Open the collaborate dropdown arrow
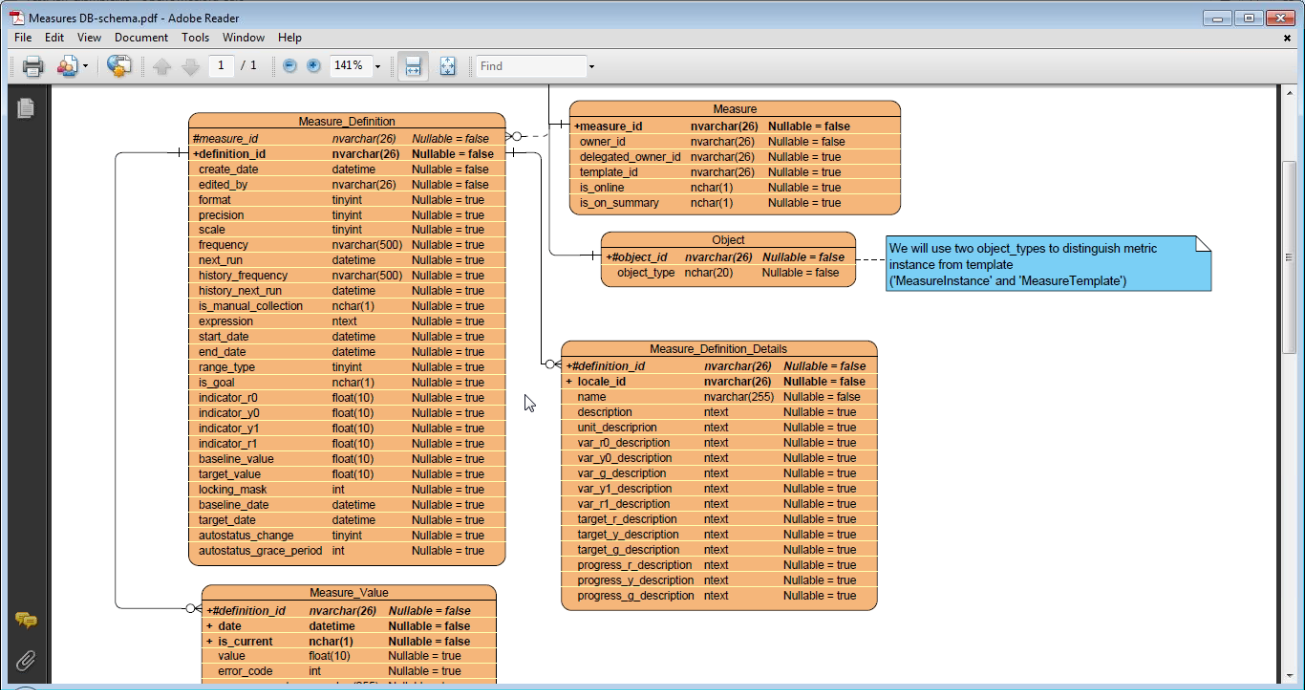This screenshot has height=690, width=1305. [x=85, y=67]
